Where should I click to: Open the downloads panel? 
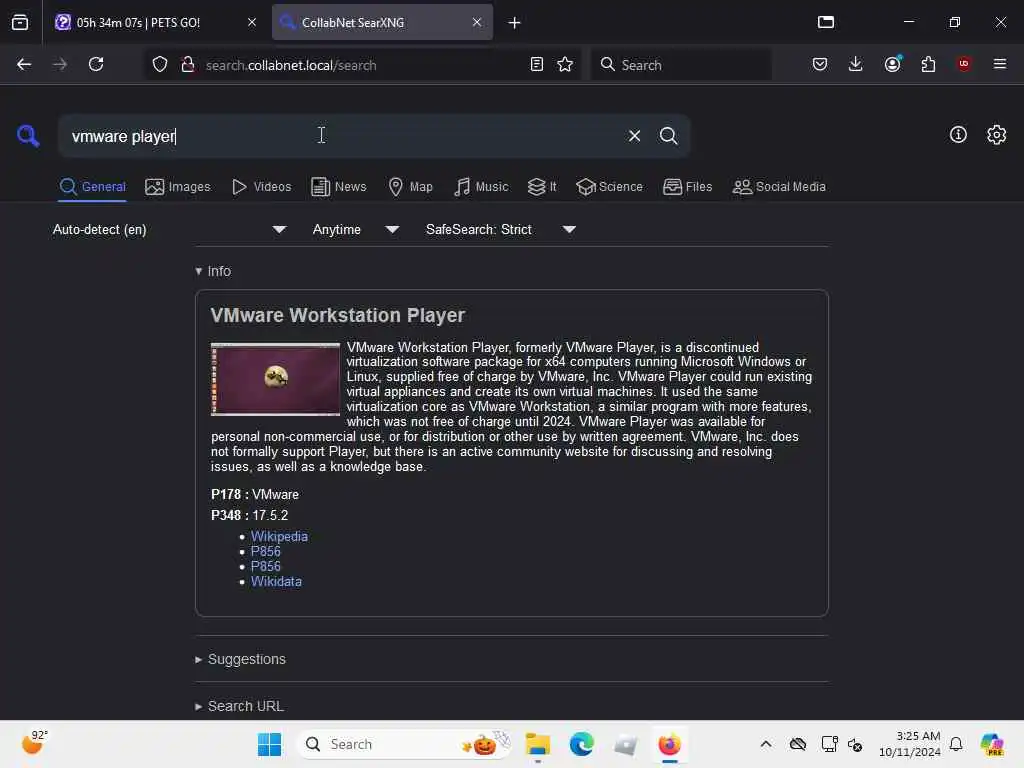[x=856, y=64]
